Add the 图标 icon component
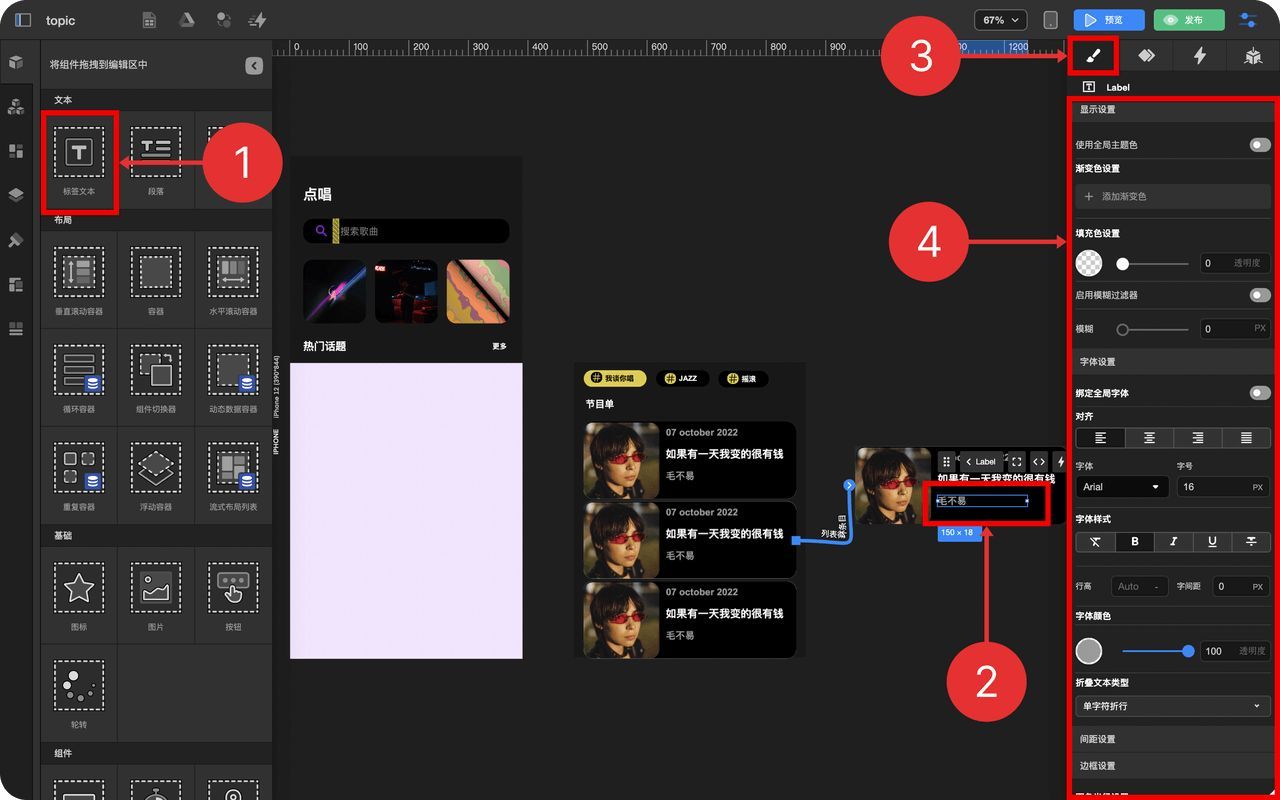 (x=79, y=596)
